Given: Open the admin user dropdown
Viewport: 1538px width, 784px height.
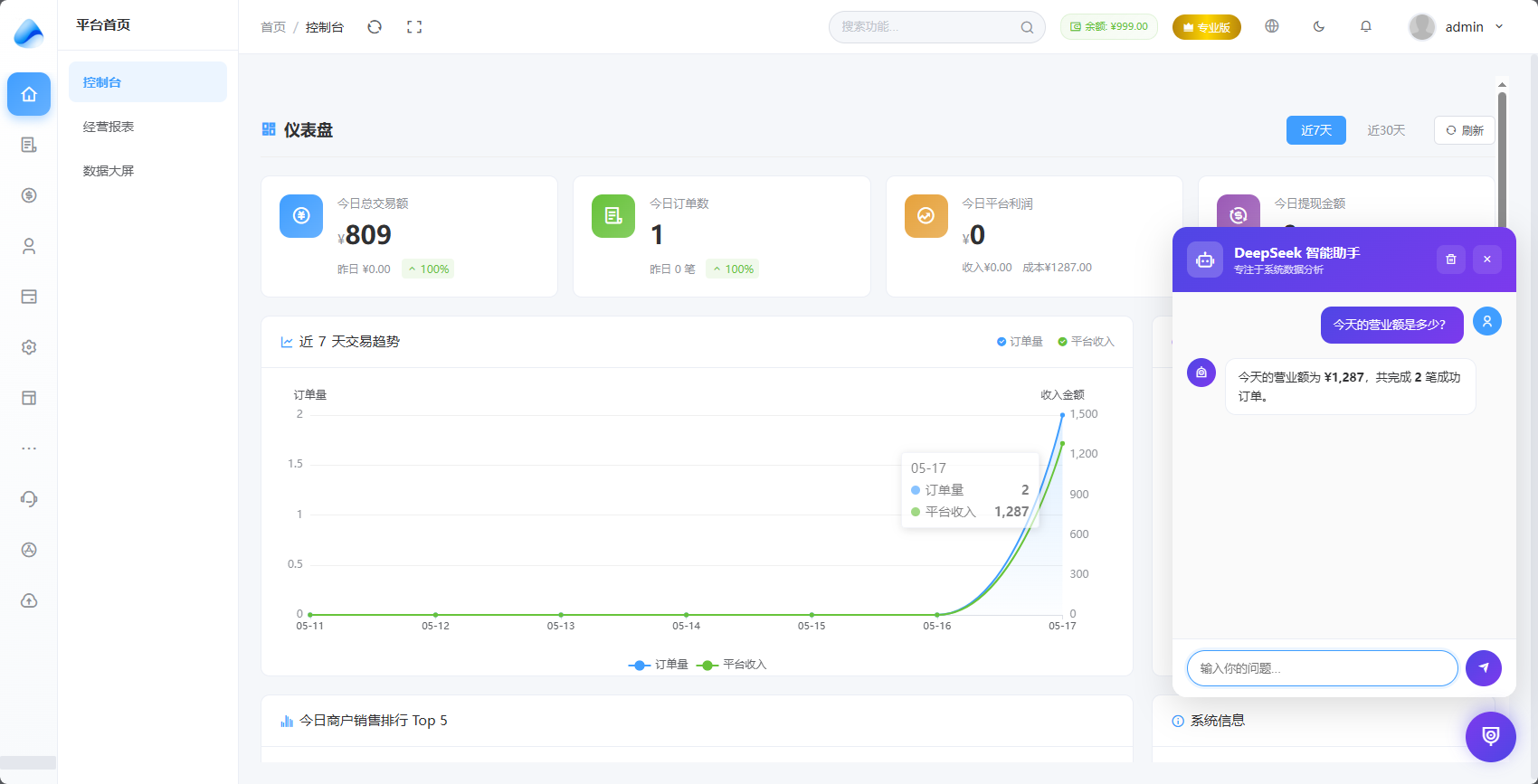Looking at the screenshot, I should [x=1457, y=27].
